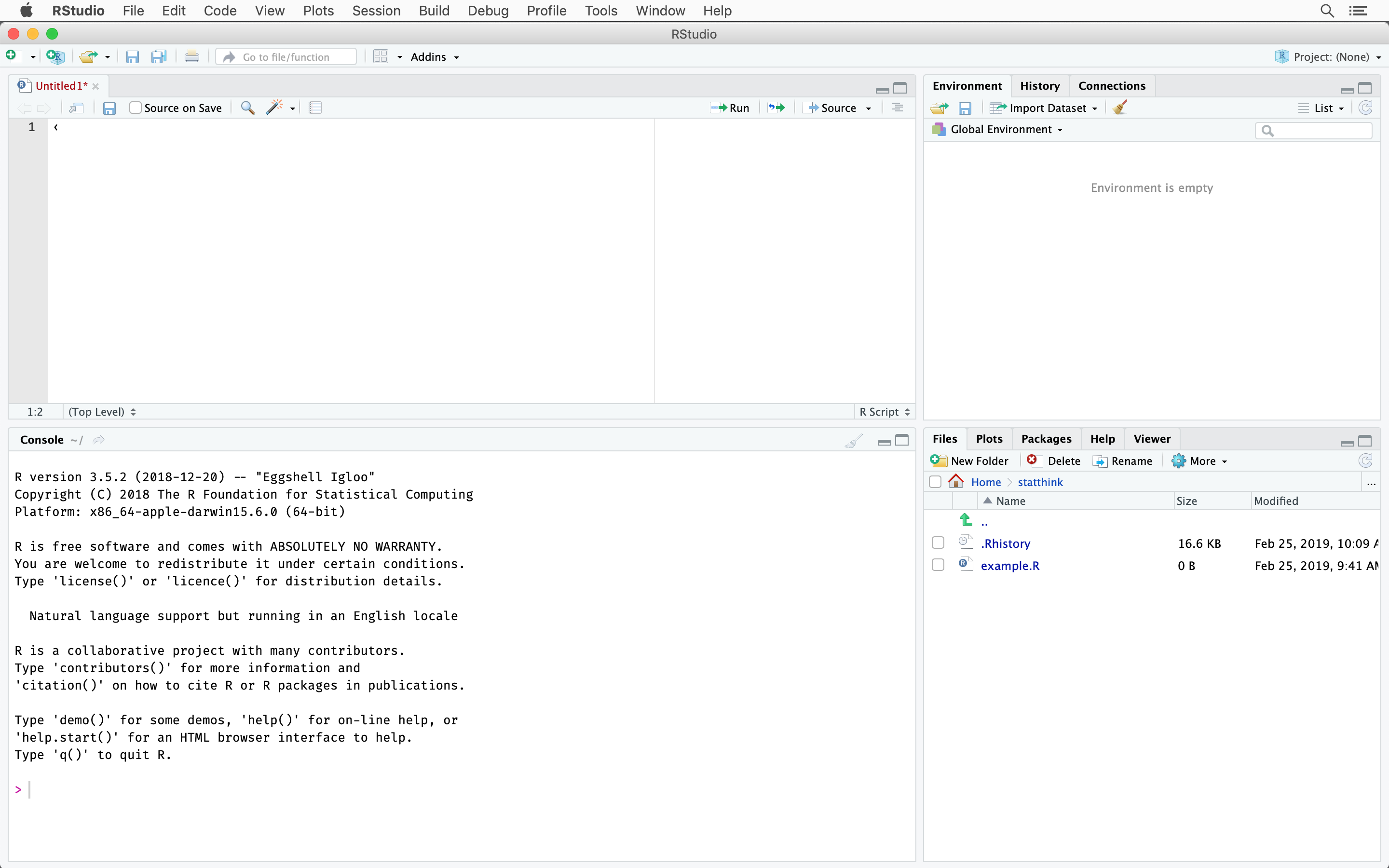
Task: Clear Environment objects with broom icon
Action: [x=1120, y=108]
